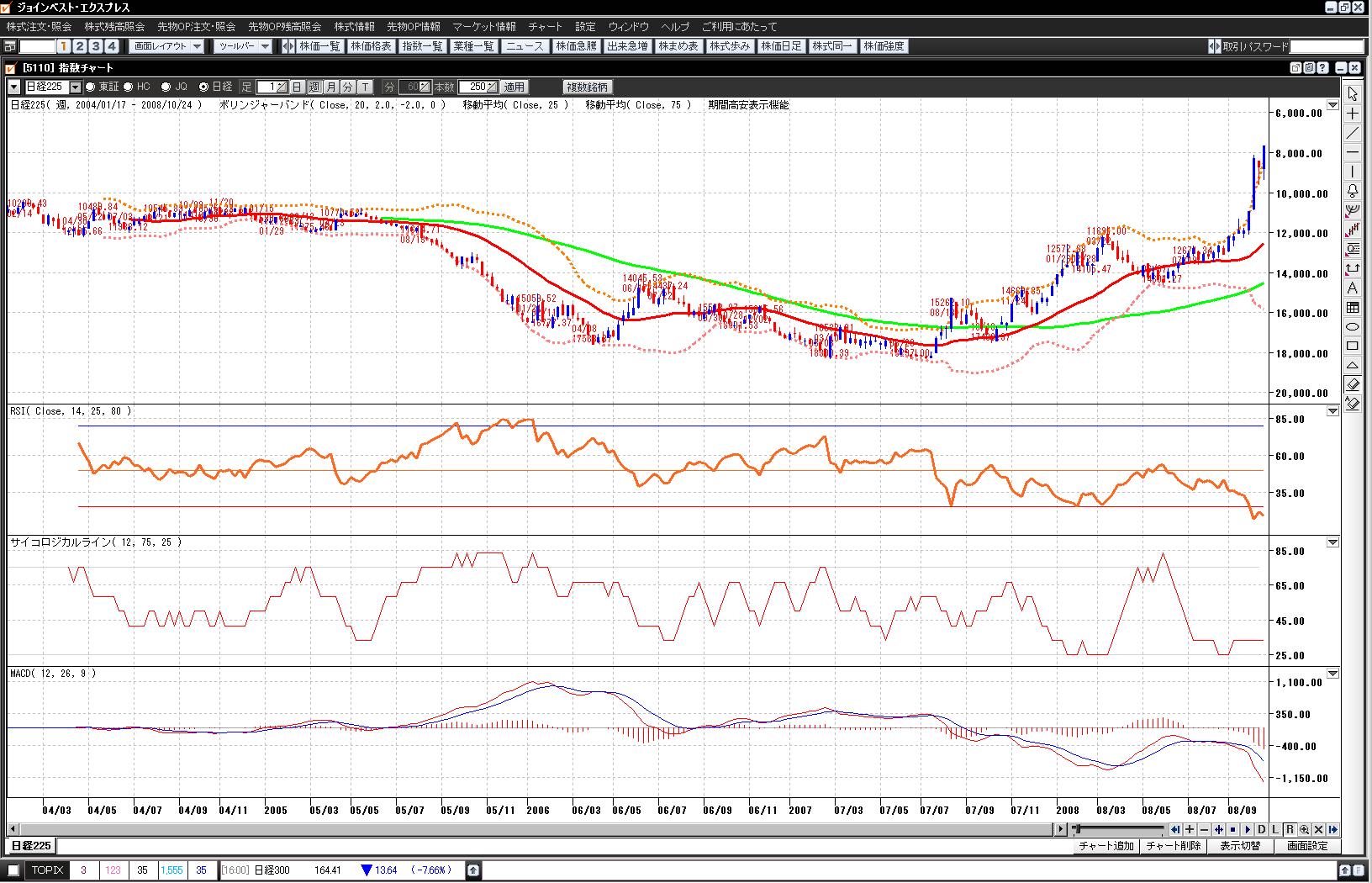This screenshot has width=1372, height=883.
Task: Select the Fibonacci fan drawing tool
Action: tap(1352, 210)
